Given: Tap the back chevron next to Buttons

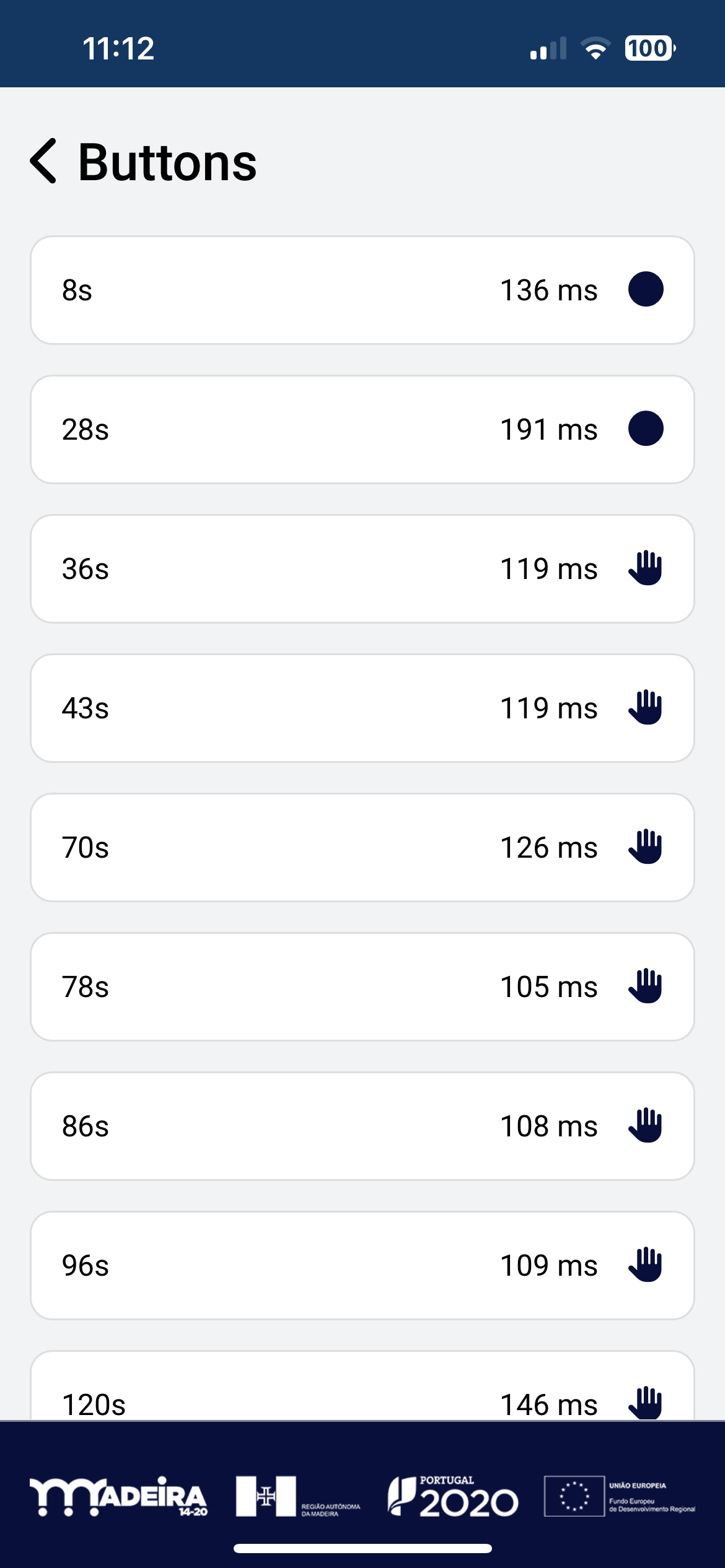Looking at the screenshot, I should tap(43, 161).
